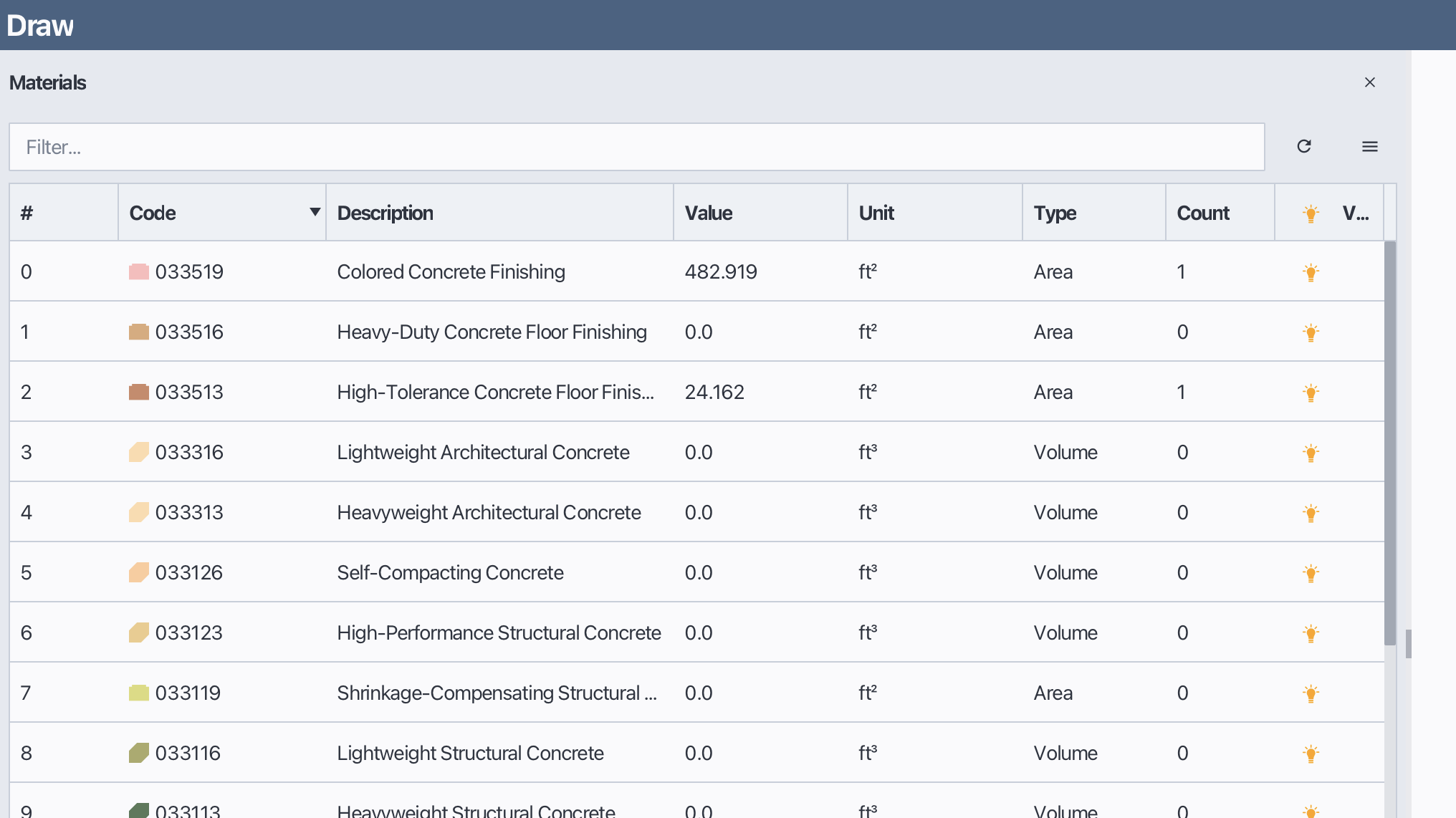Select the High-Performance Structural Concrete row

[499, 633]
